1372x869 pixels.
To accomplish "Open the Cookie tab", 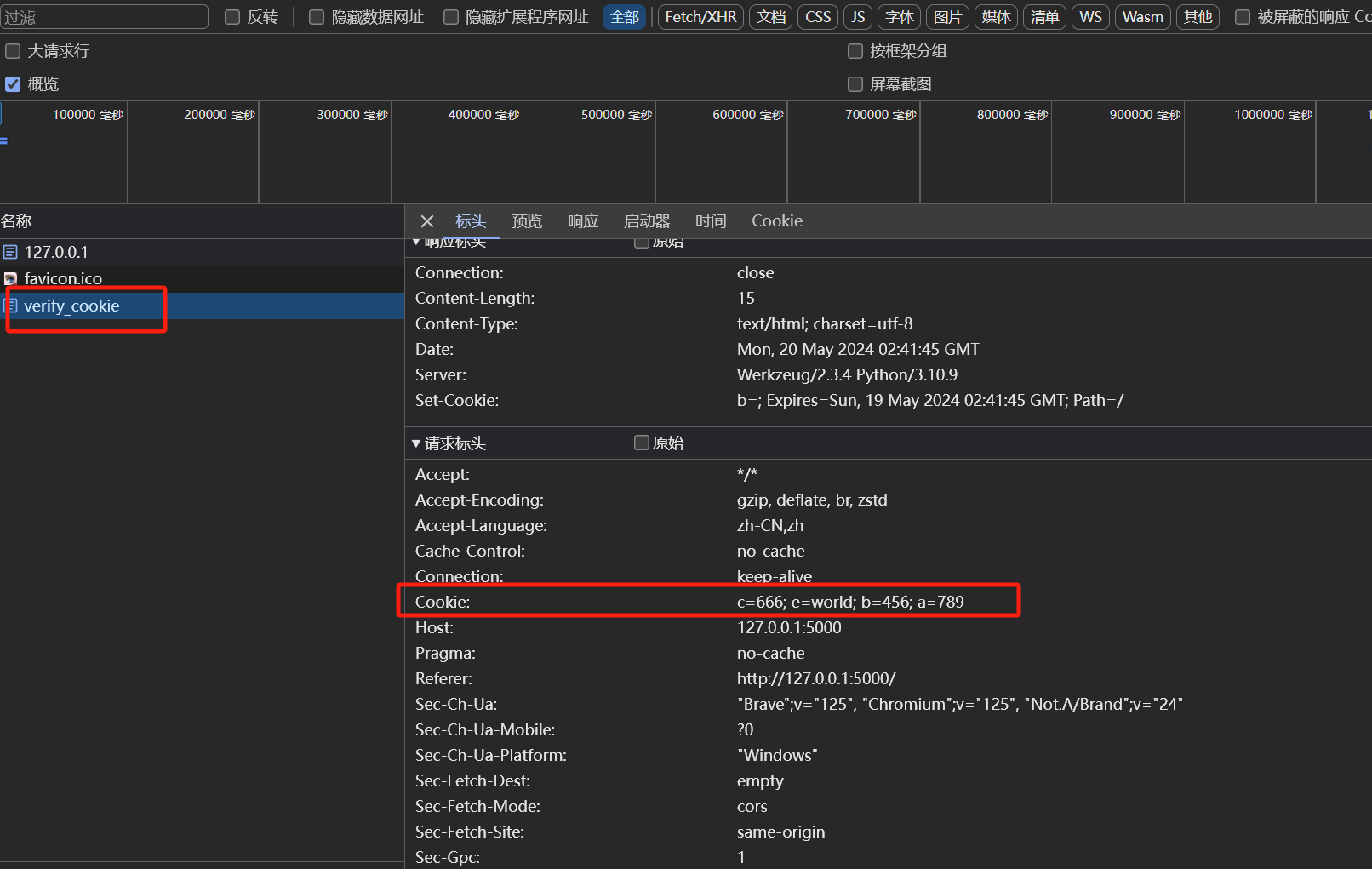I will tap(776, 221).
